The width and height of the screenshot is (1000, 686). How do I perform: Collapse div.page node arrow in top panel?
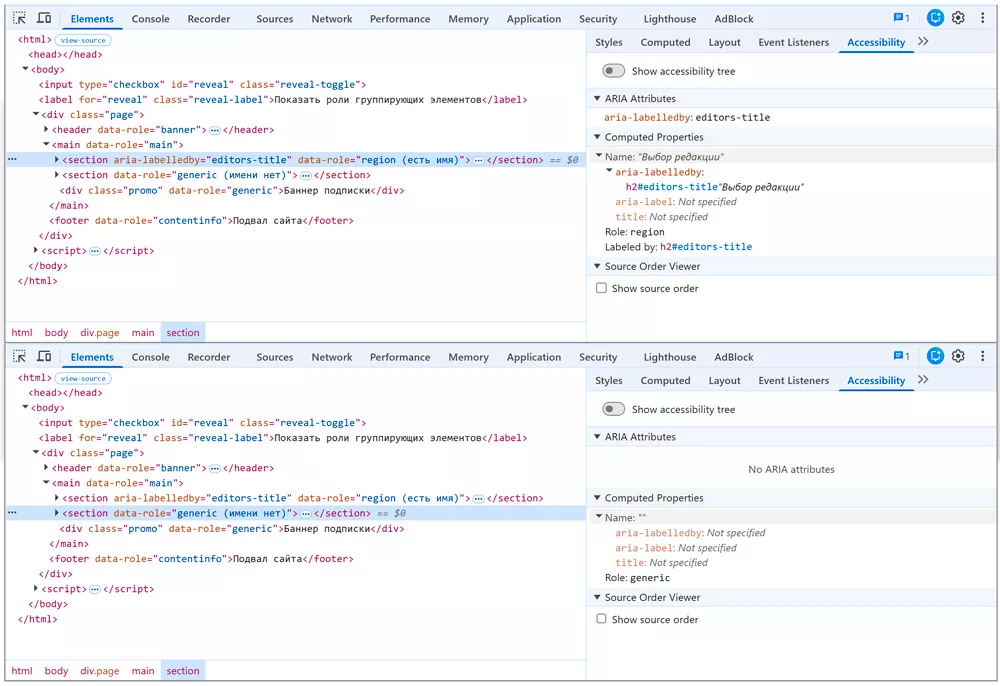pyautogui.click(x=36, y=115)
